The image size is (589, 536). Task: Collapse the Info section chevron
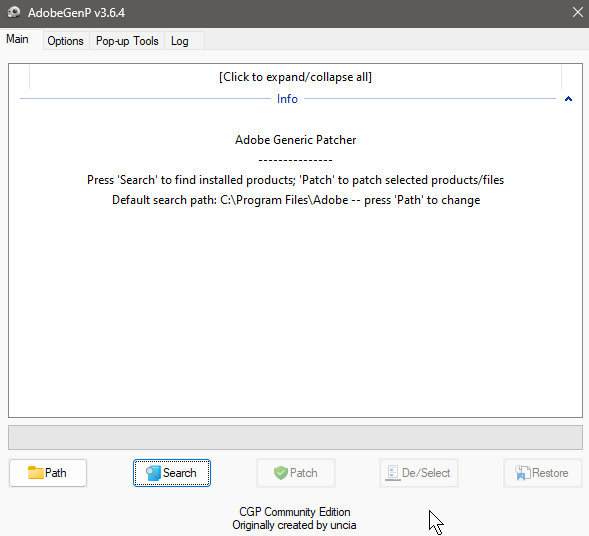coord(568,99)
